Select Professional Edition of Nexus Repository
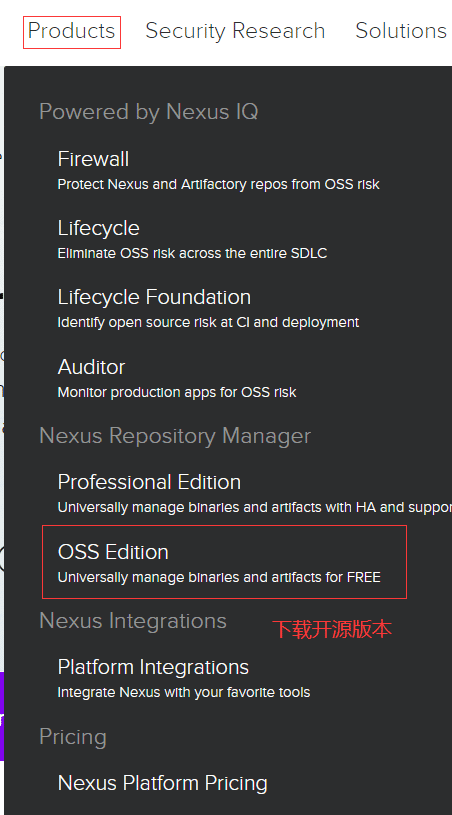452x815 pixels. click(x=149, y=482)
